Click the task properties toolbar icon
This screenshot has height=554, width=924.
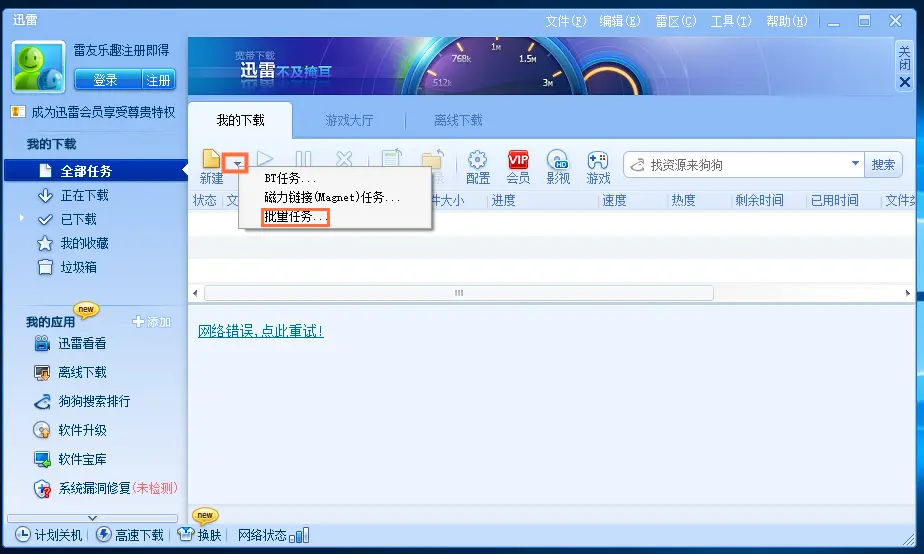391,159
